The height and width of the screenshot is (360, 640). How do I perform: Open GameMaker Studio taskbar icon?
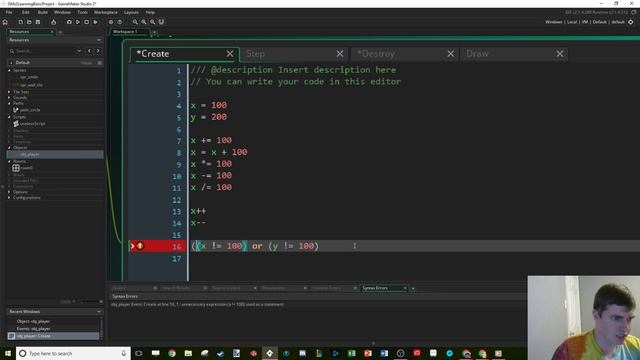point(269,353)
